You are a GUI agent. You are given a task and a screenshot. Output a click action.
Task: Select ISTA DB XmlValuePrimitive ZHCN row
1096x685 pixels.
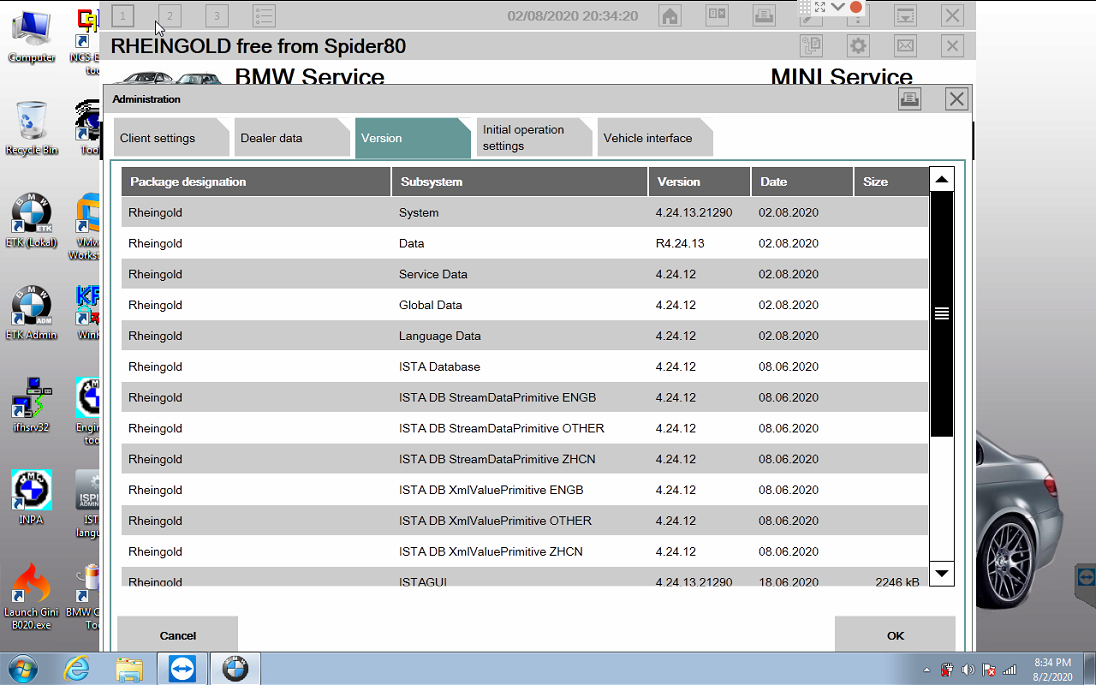(x=524, y=551)
